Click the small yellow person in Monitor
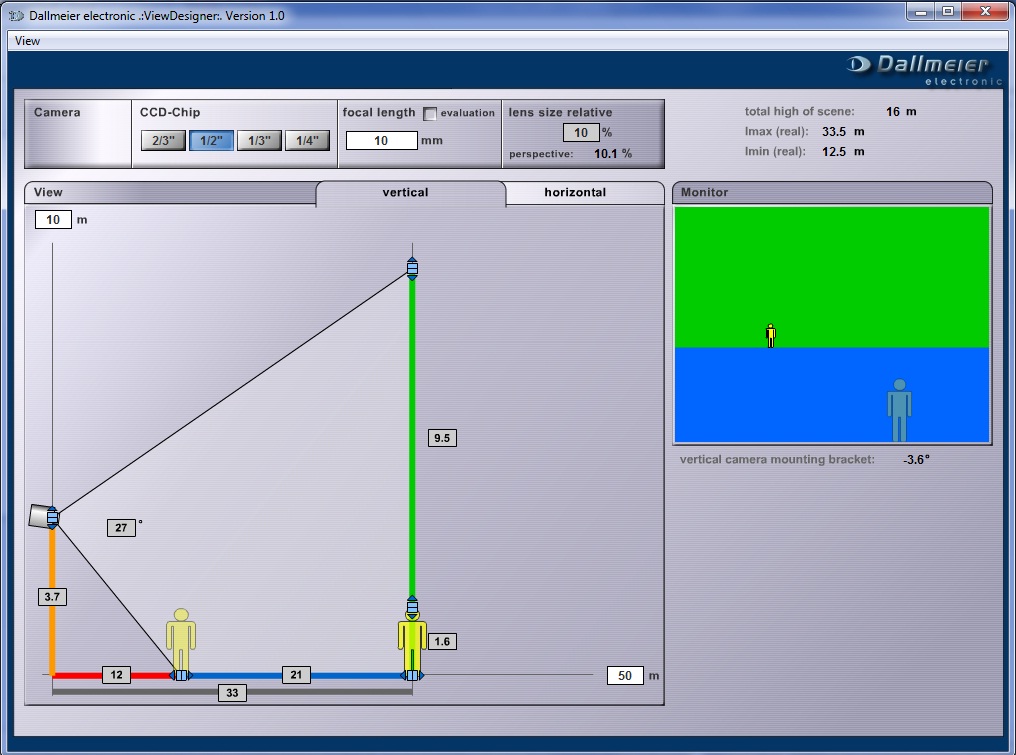The width and height of the screenshot is (1016, 755). pyautogui.click(x=770, y=336)
